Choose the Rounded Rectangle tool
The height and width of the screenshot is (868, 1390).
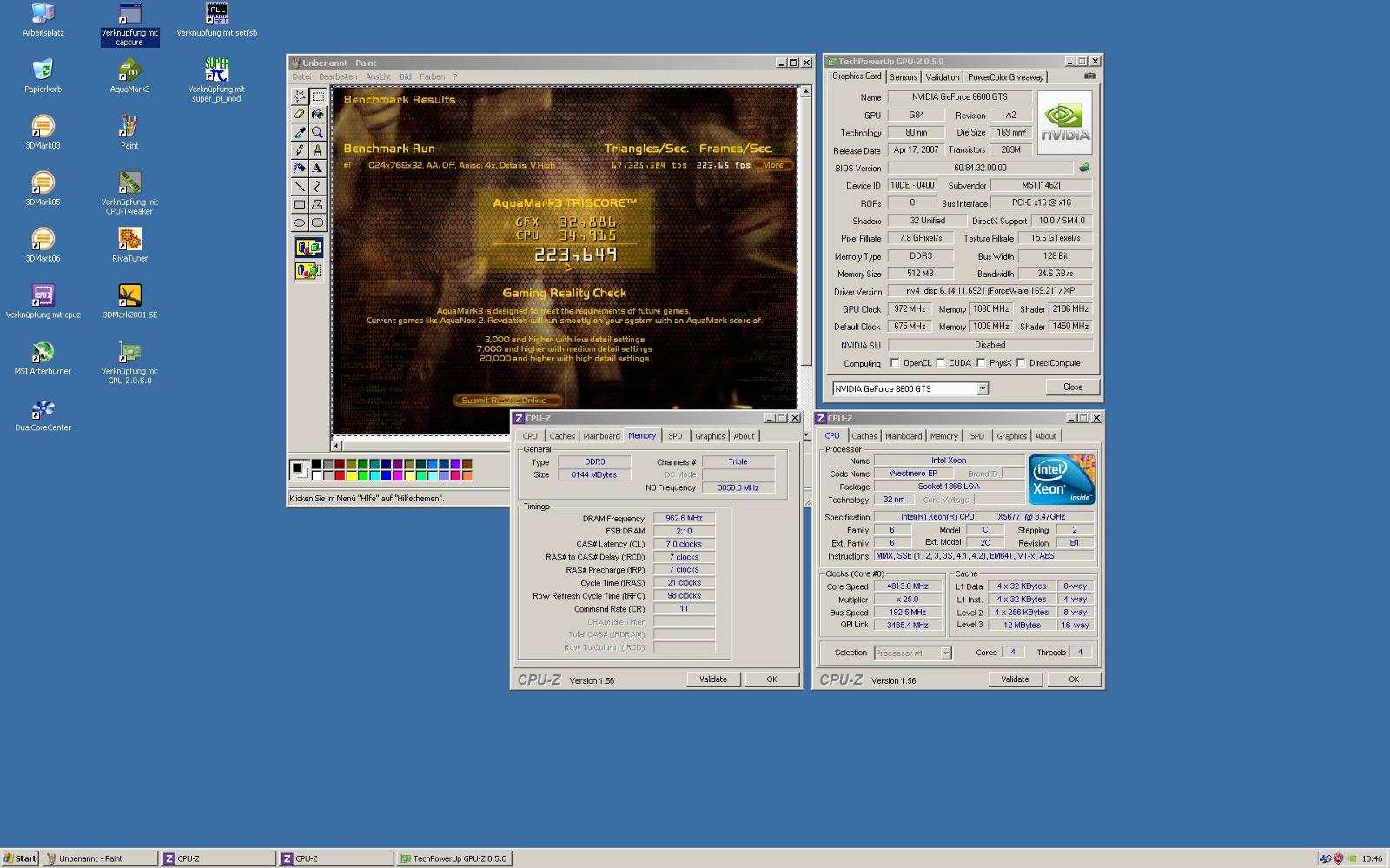[318, 222]
